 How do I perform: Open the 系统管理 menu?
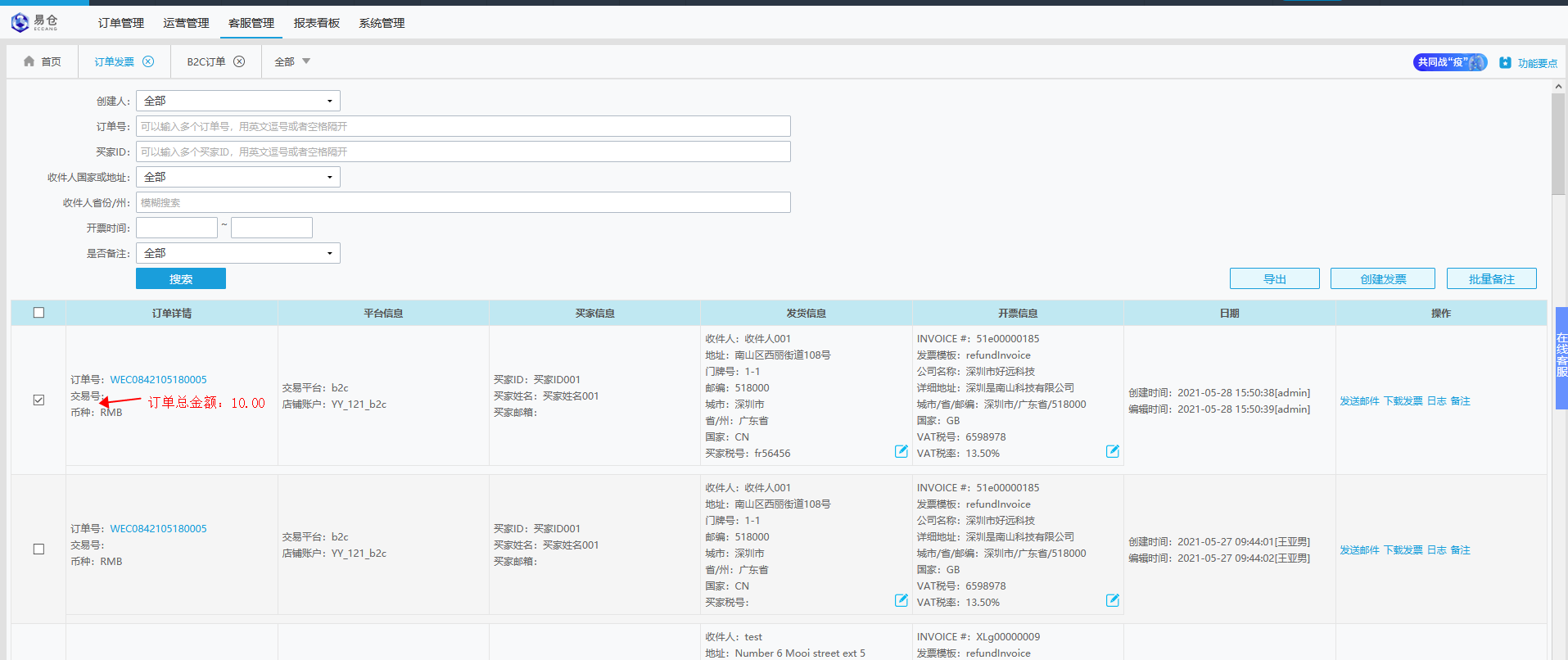point(382,23)
